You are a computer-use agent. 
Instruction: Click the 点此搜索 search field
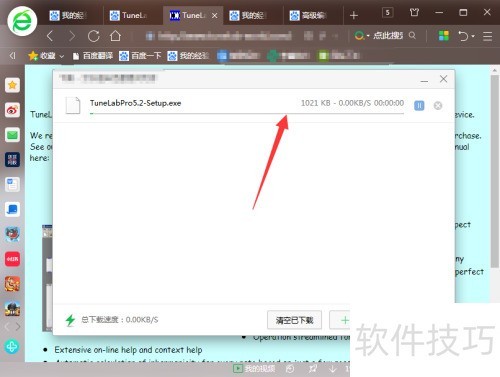(x=388, y=35)
